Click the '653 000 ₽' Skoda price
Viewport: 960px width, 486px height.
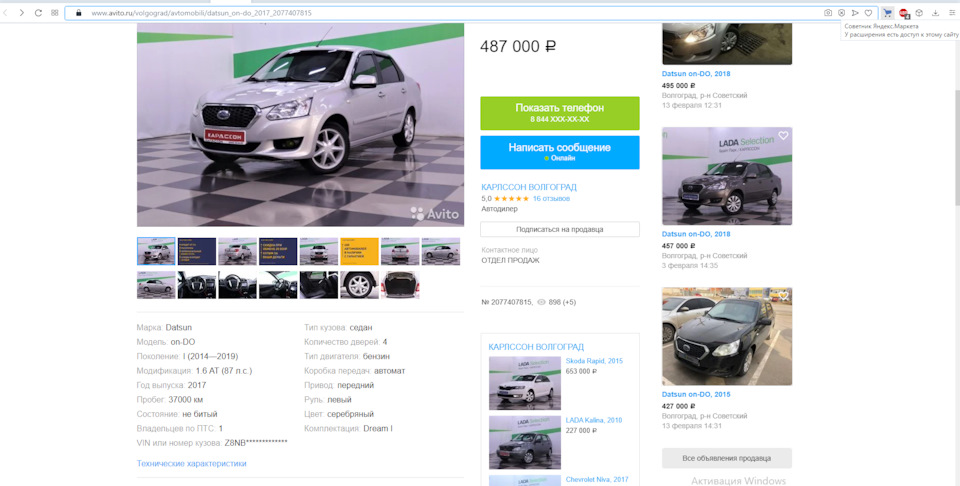[x=582, y=372]
